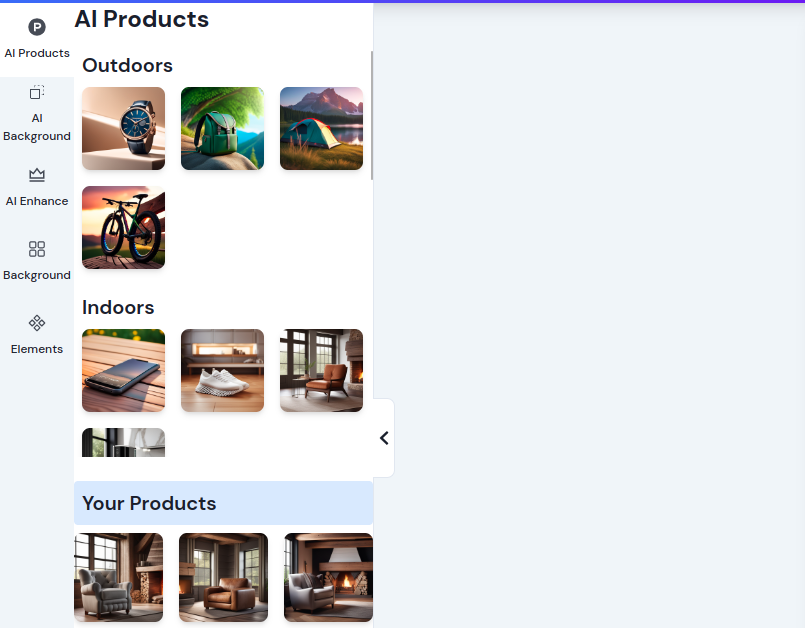
Task: Open the AI Products sidebar icon
Action: (37, 27)
